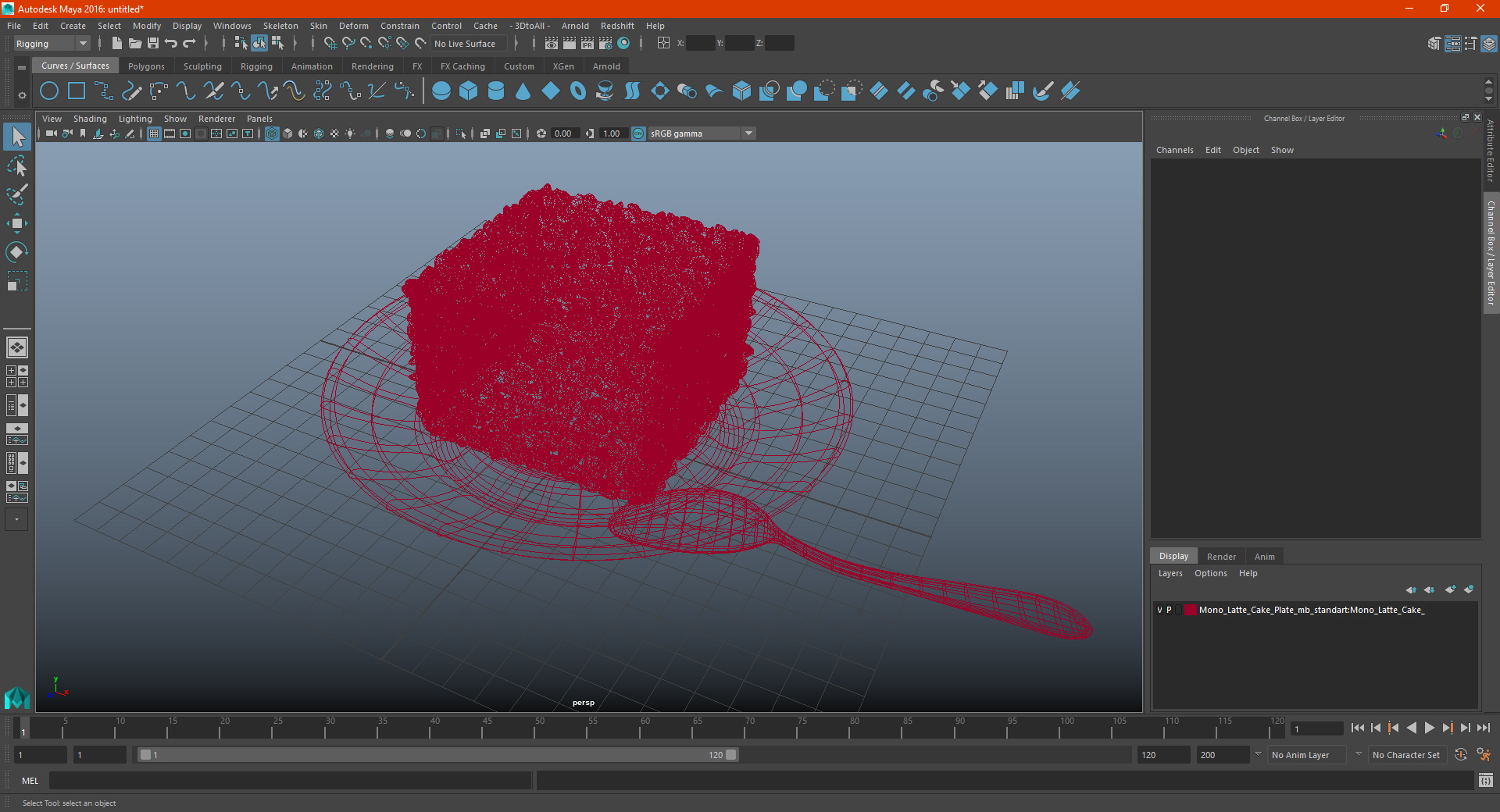Open the No Live Surface field

pos(470,44)
